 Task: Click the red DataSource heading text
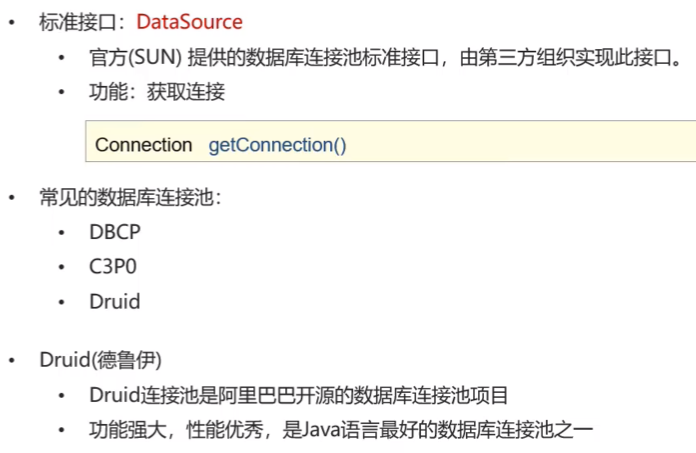[x=190, y=22]
